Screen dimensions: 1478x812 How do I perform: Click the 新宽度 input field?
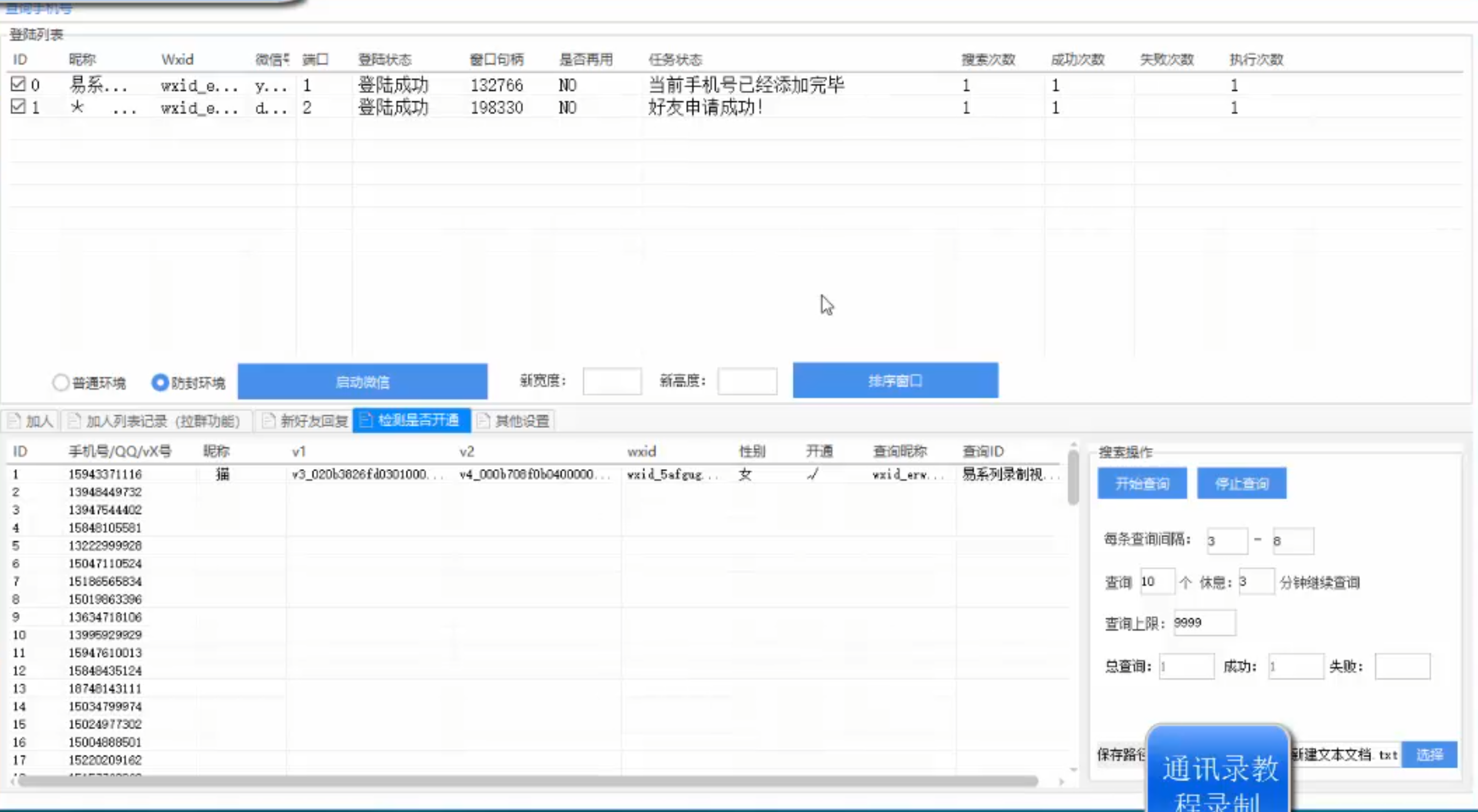click(x=612, y=381)
